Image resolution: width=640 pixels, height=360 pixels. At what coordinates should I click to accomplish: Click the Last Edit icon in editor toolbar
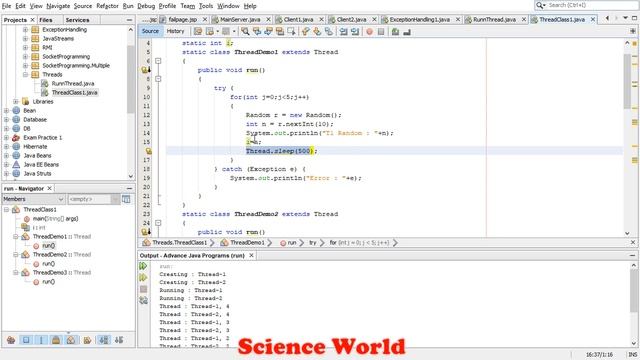click(x=198, y=31)
